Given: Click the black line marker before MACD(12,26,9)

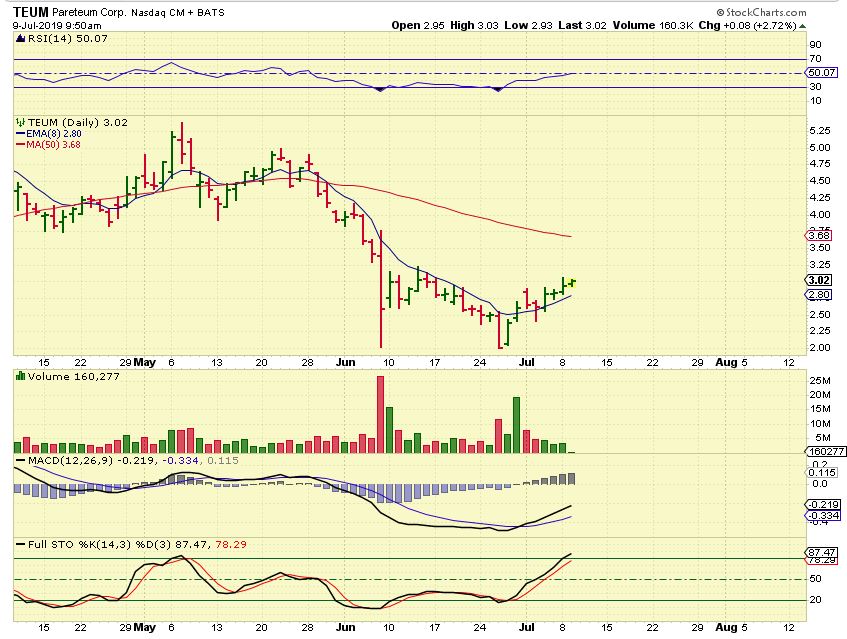Looking at the screenshot, I should (x=21, y=460).
